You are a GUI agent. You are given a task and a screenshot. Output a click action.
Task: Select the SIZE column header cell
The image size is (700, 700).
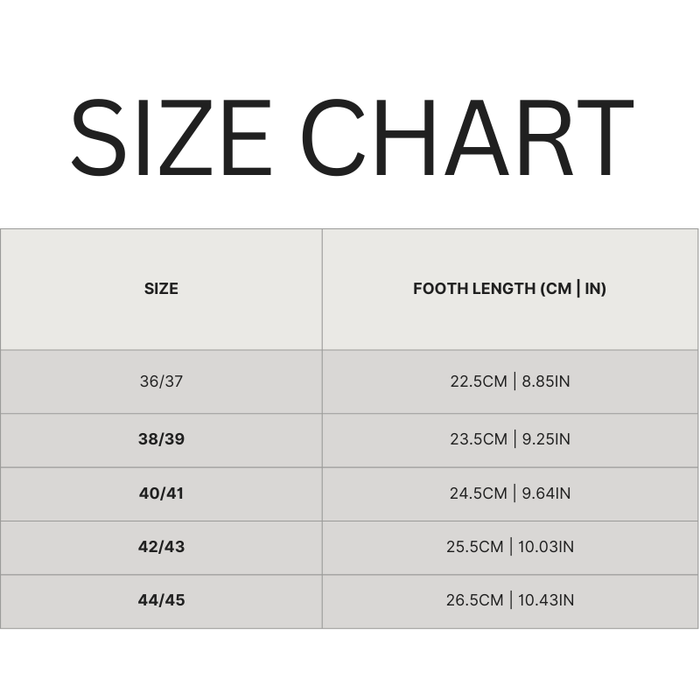(161, 289)
